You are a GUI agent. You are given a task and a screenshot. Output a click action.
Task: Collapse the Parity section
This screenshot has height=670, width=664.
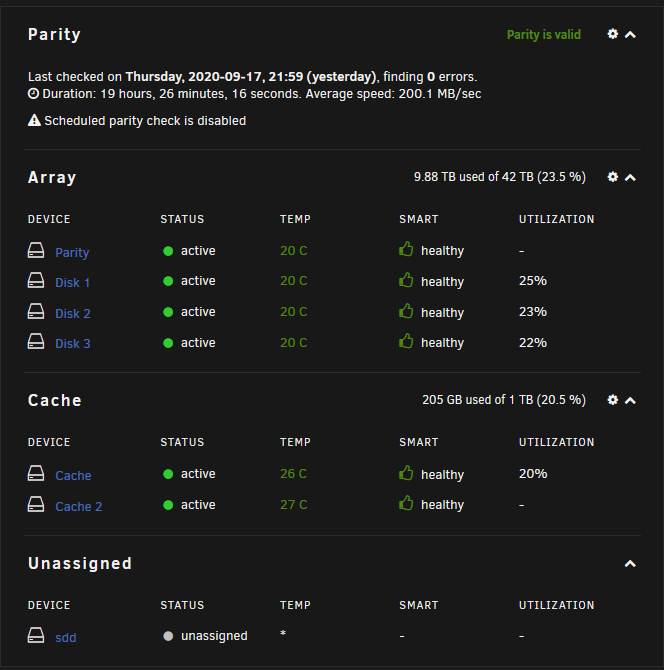coord(630,35)
